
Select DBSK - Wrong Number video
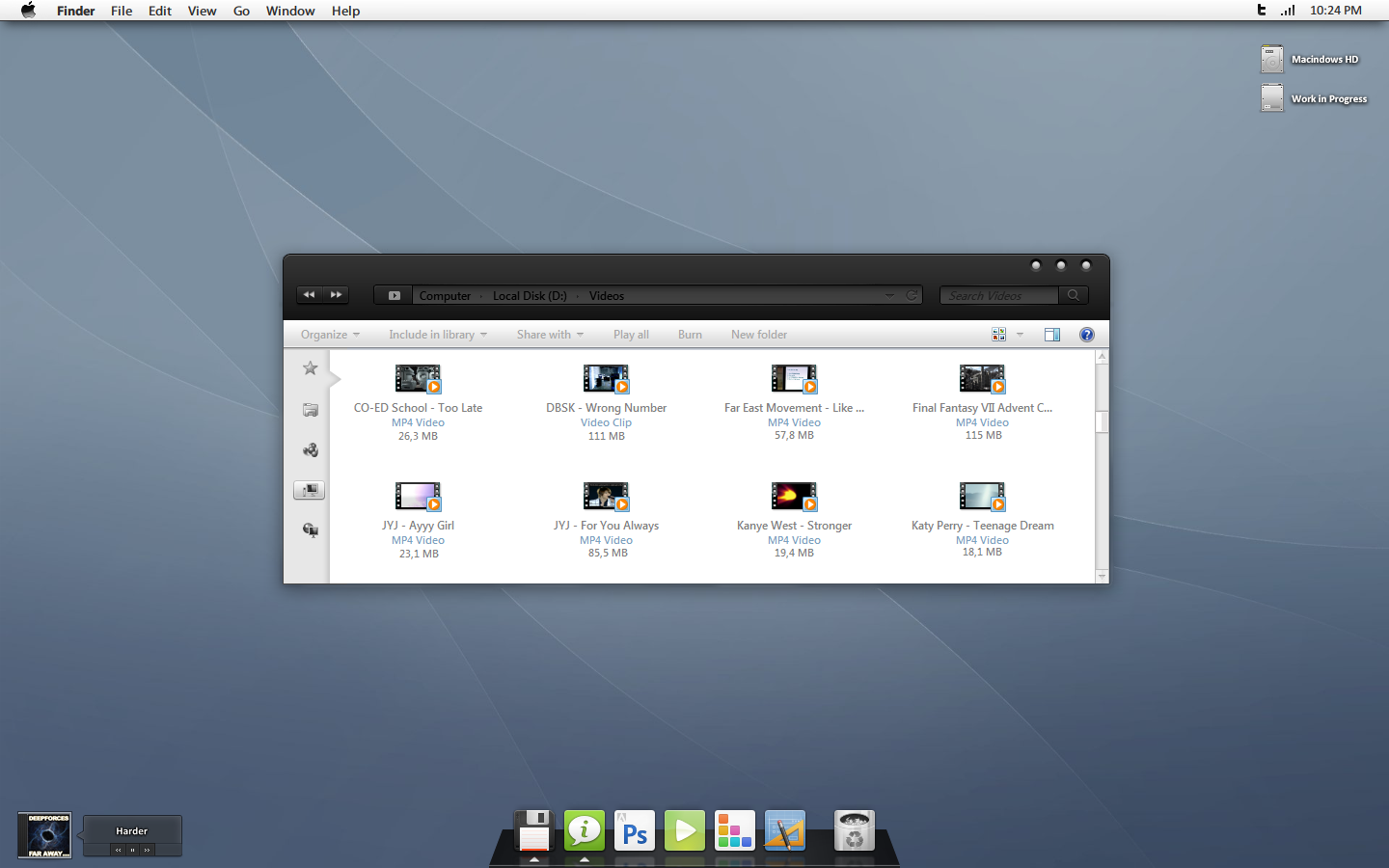pos(606,402)
